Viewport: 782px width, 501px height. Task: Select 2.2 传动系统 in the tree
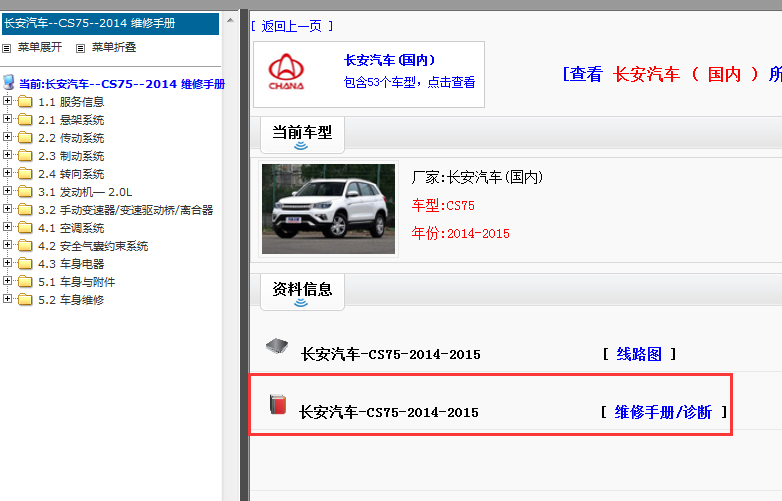click(71, 138)
